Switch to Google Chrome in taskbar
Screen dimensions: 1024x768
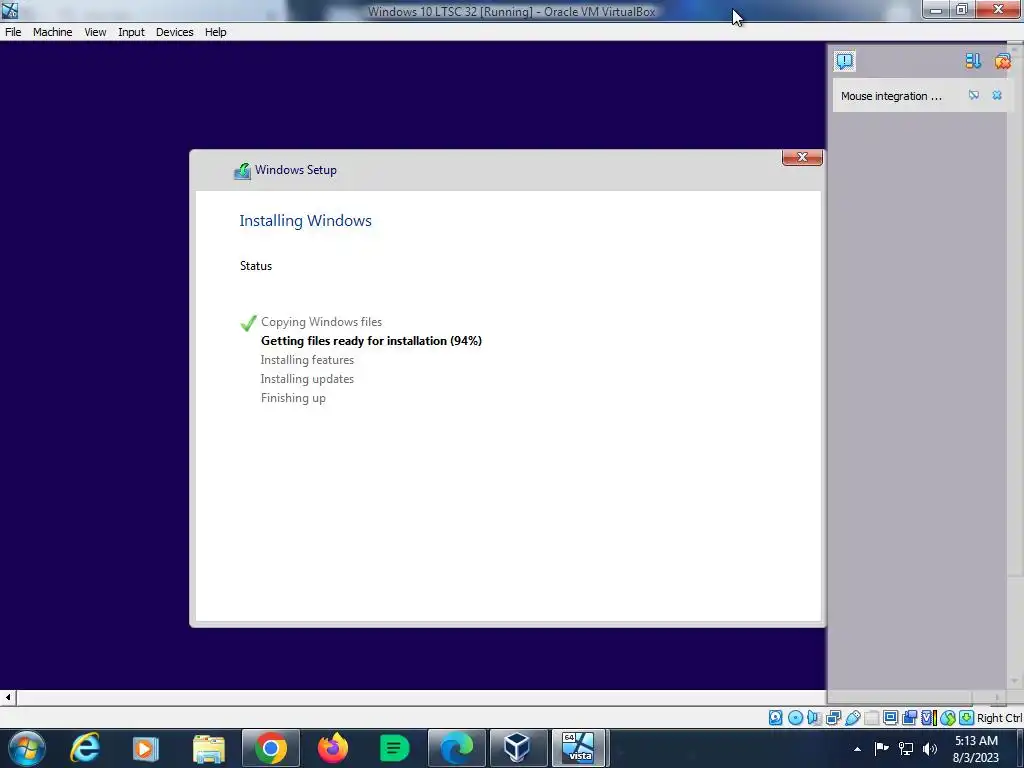click(270, 748)
